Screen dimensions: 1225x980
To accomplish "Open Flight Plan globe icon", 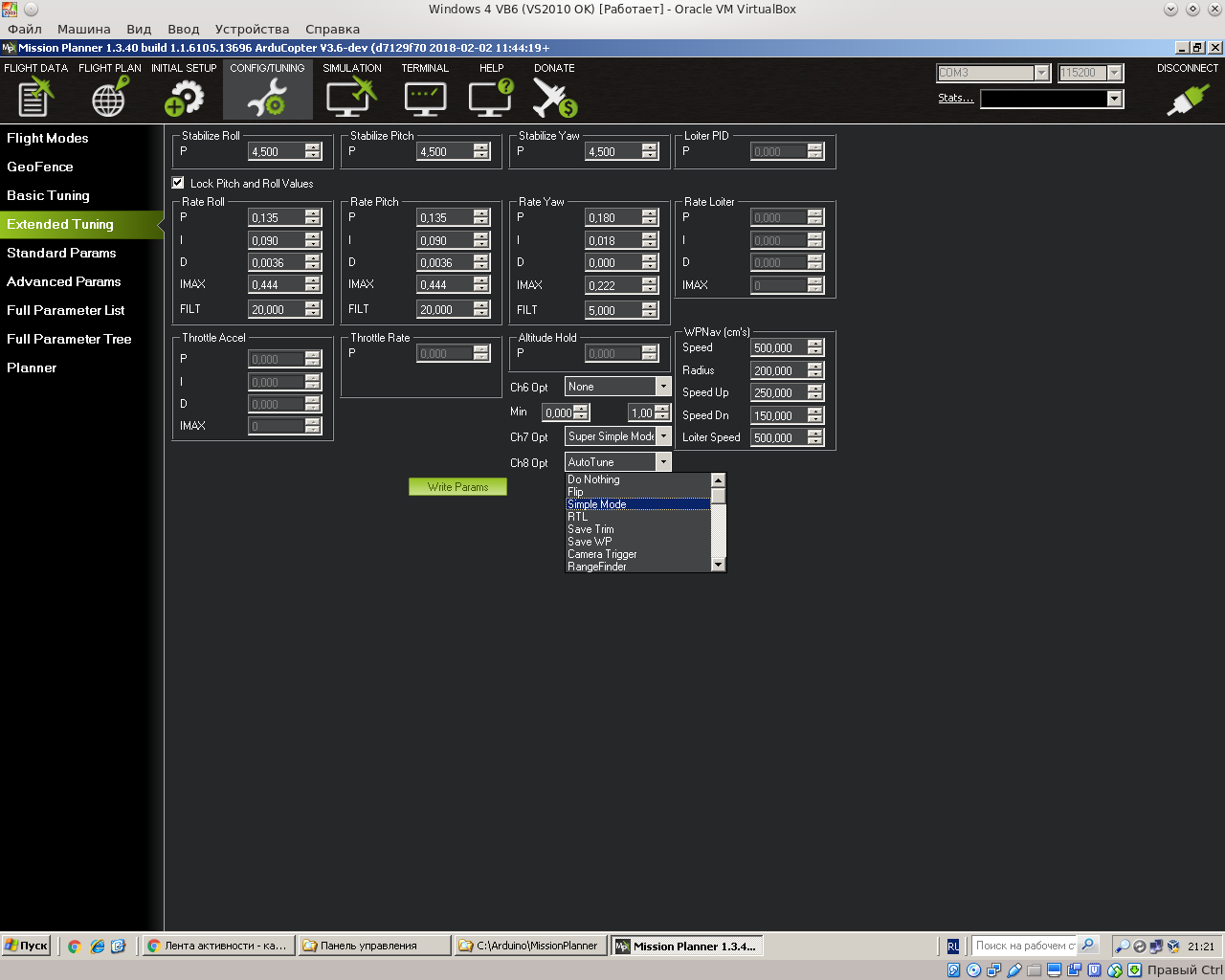I will (109, 96).
